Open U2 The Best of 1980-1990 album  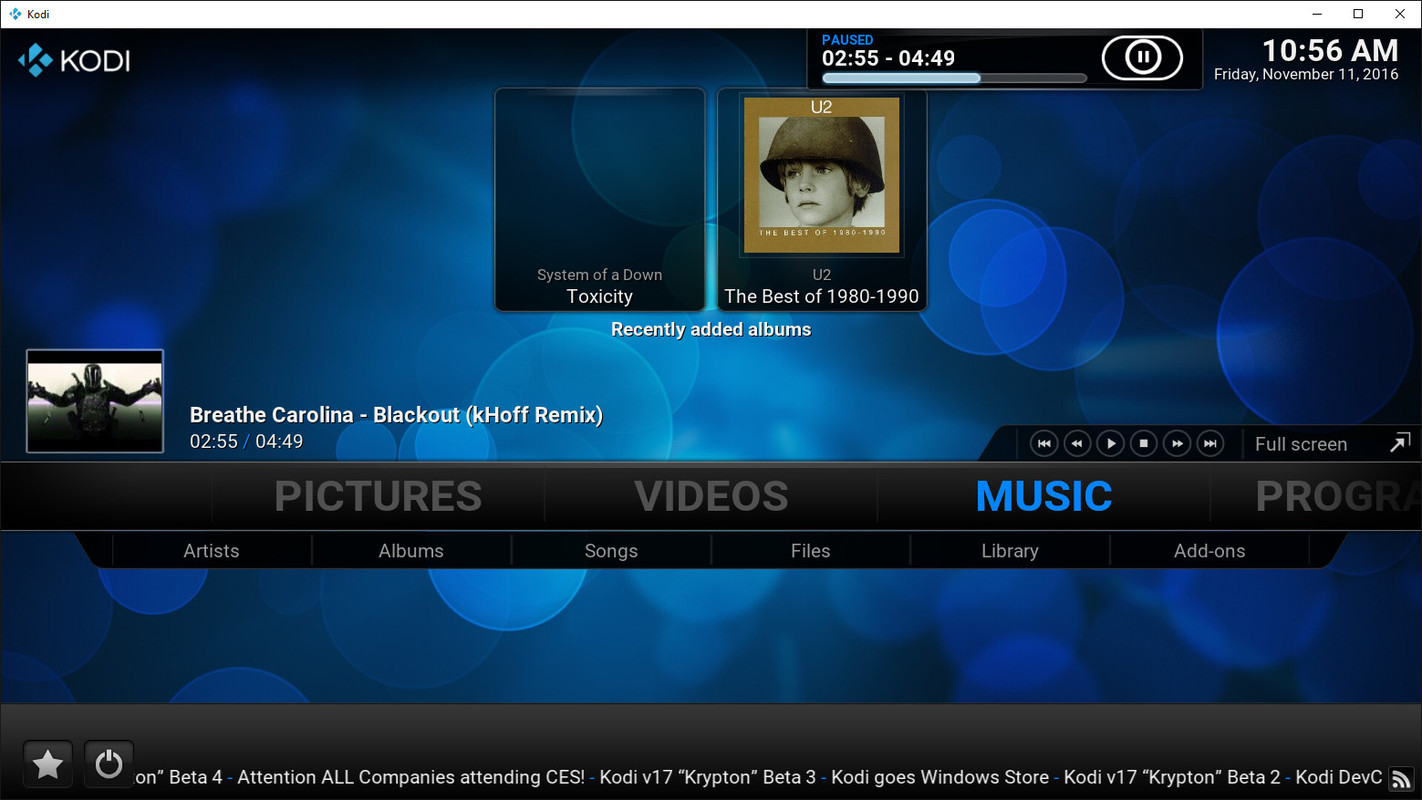coord(822,200)
